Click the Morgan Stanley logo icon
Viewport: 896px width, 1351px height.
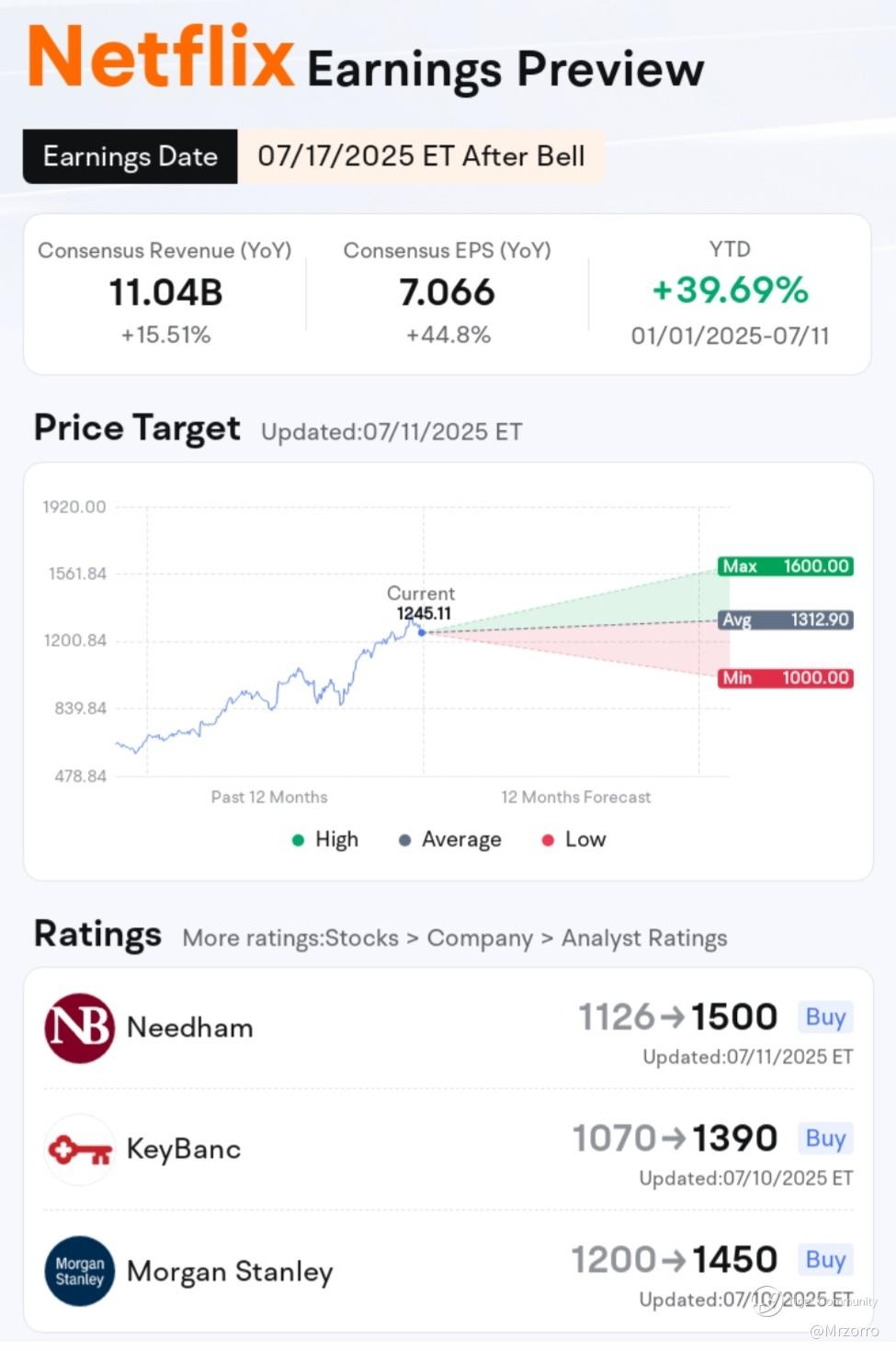pyautogui.click(x=80, y=1271)
